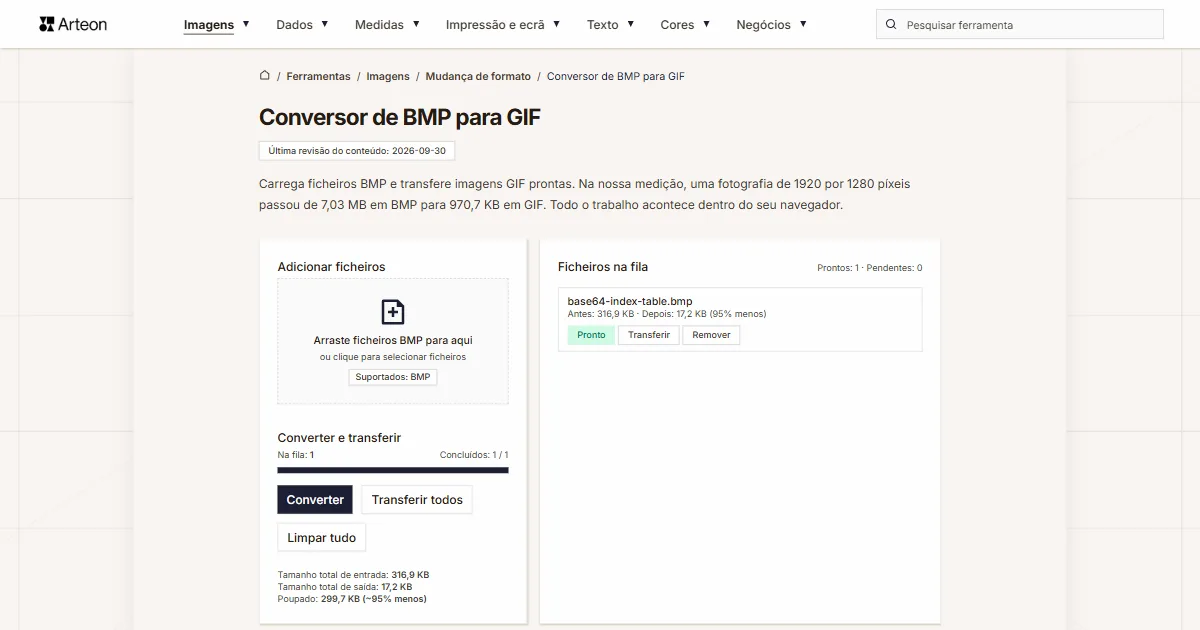Click the search magnifier icon
The width and height of the screenshot is (1200, 630).
click(x=891, y=24)
